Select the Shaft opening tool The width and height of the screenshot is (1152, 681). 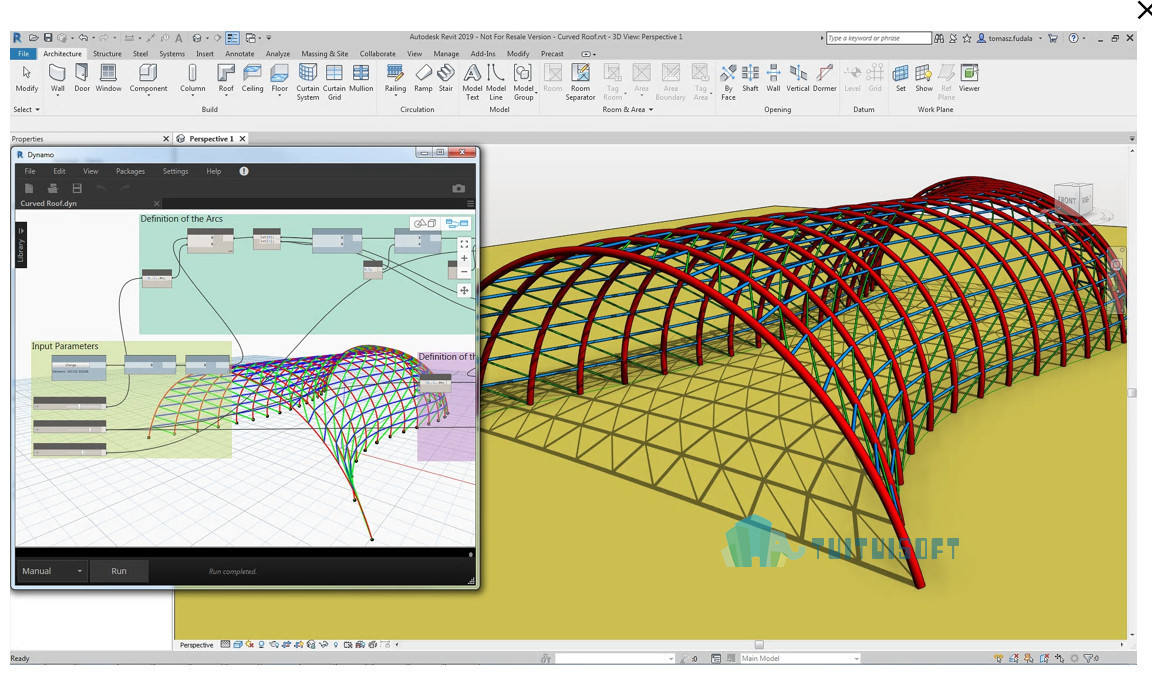click(x=750, y=78)
